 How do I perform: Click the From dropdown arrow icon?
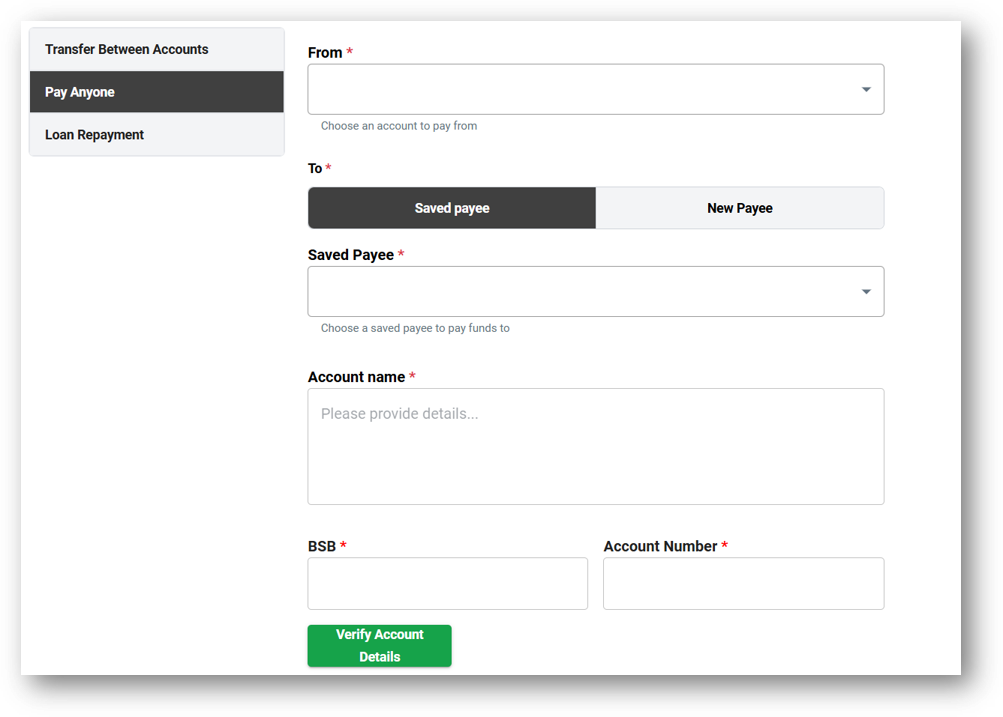866,90
